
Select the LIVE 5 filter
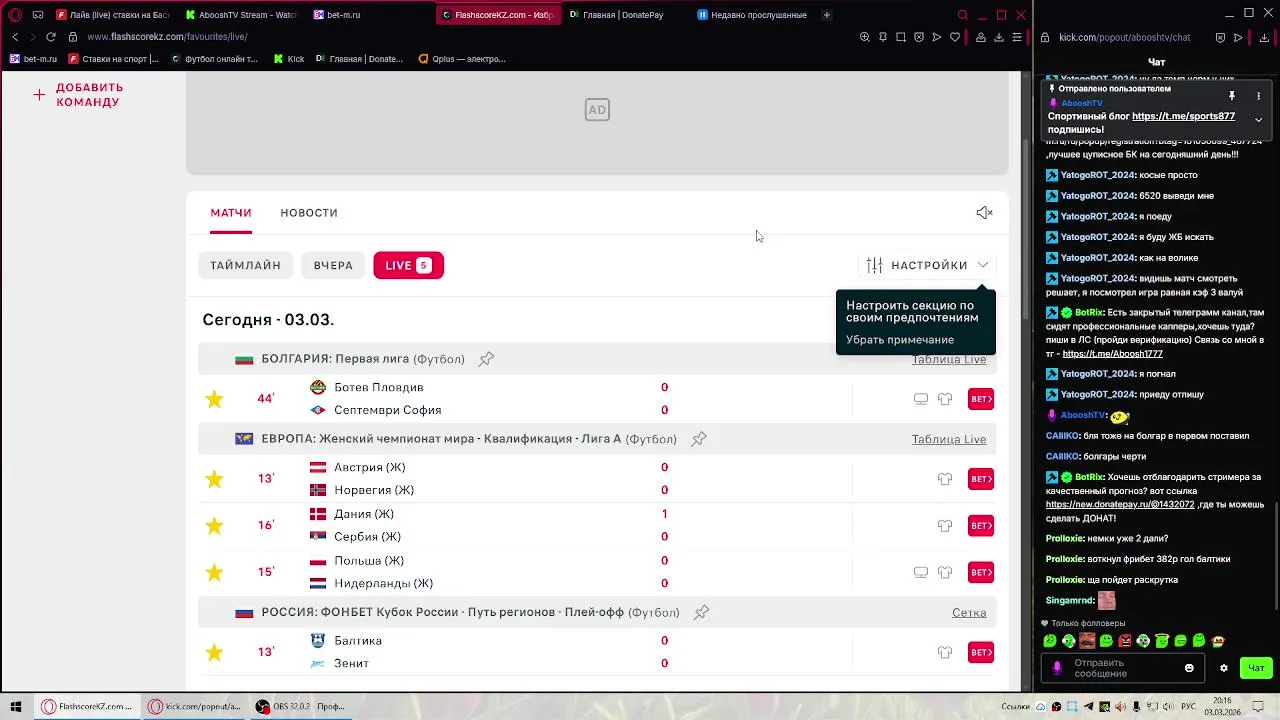[x=408, y=265]
